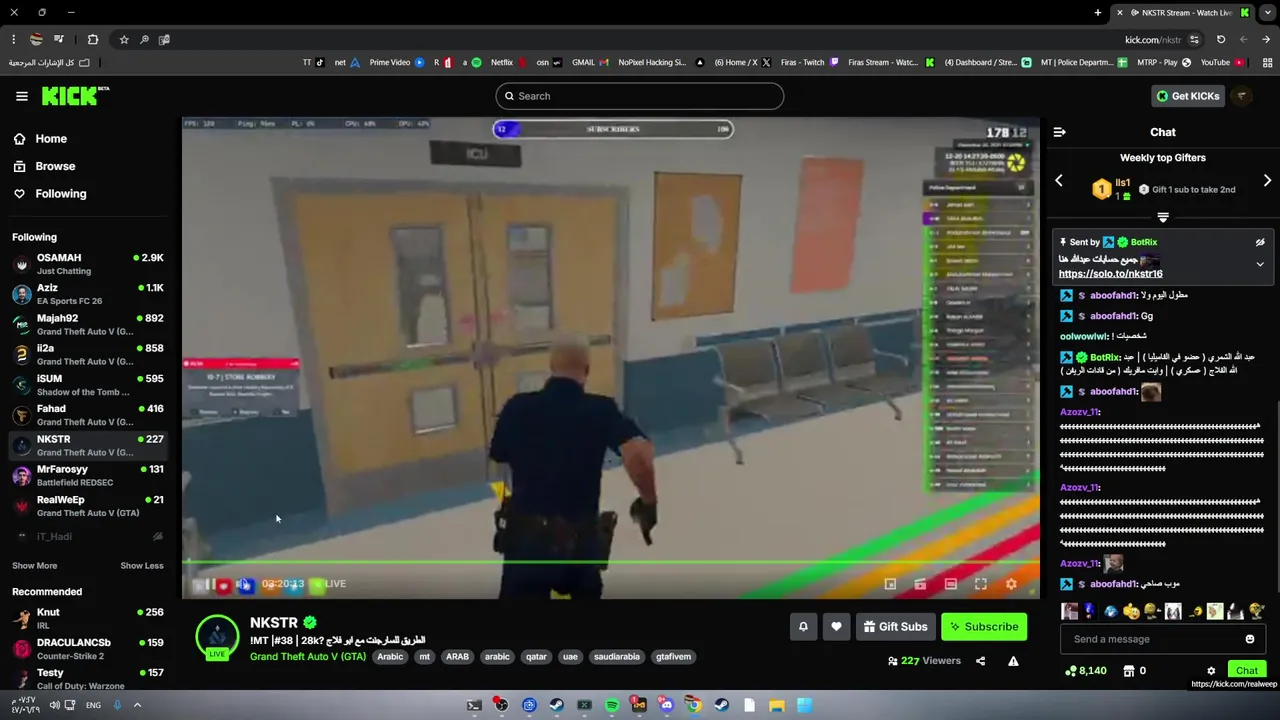
Task: Open Grand Theft Auto V (GTA) category
Action: click(308, 657)
